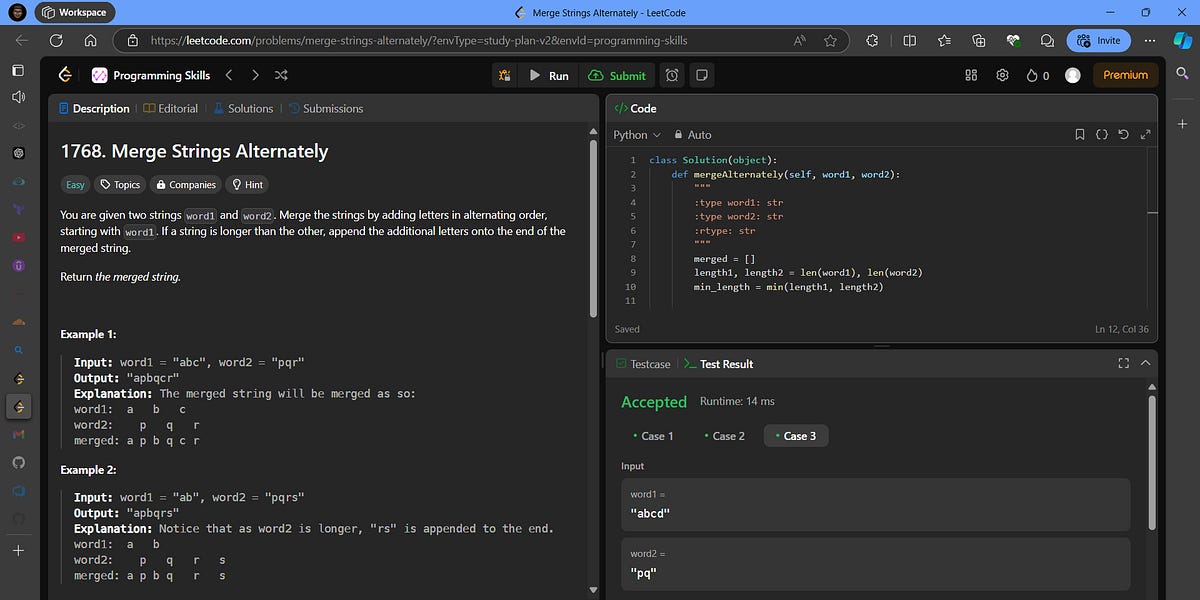Viewport: 1200px width, 600px height.
Task: Open editor settings with the gear icon
Action: pyautogui.click(x=1002, y=75)
